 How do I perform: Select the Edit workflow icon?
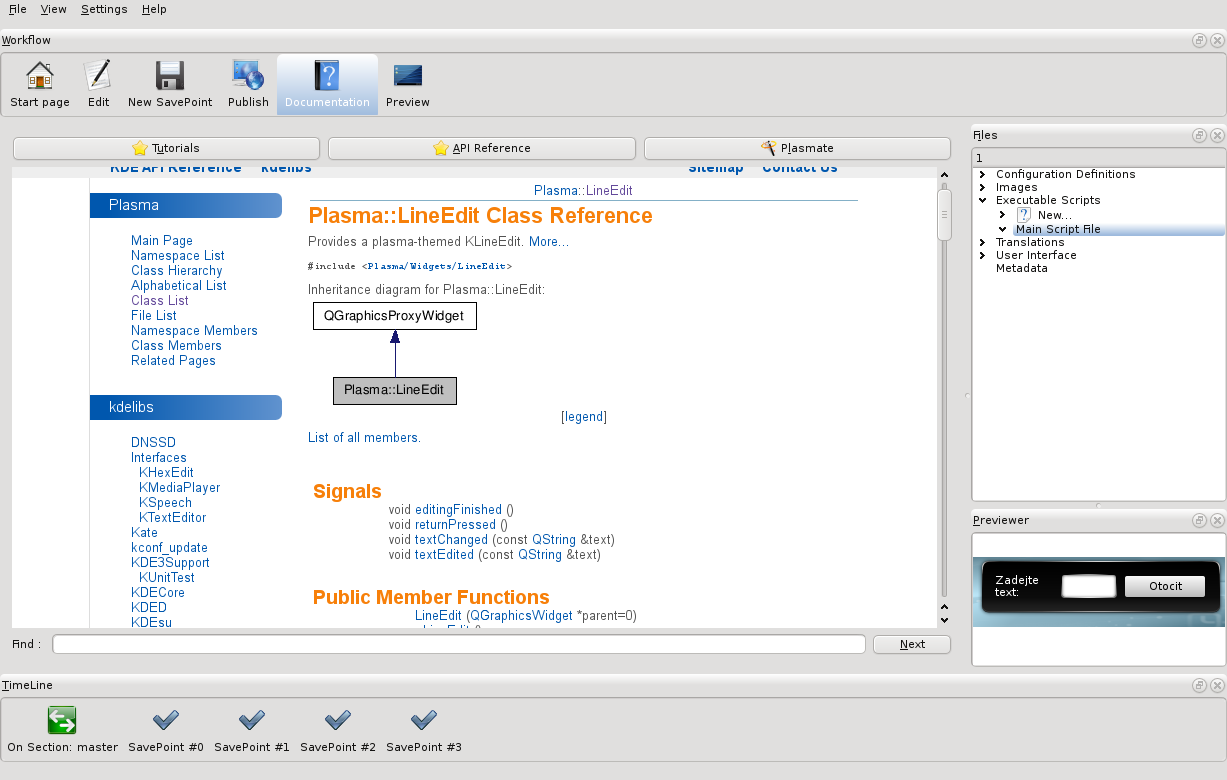pos(98,84)
